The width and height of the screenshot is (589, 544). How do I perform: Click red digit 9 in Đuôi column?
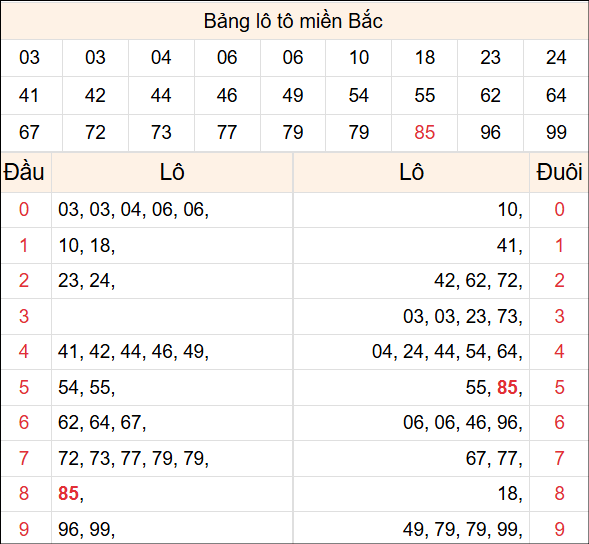pos(559,529)
